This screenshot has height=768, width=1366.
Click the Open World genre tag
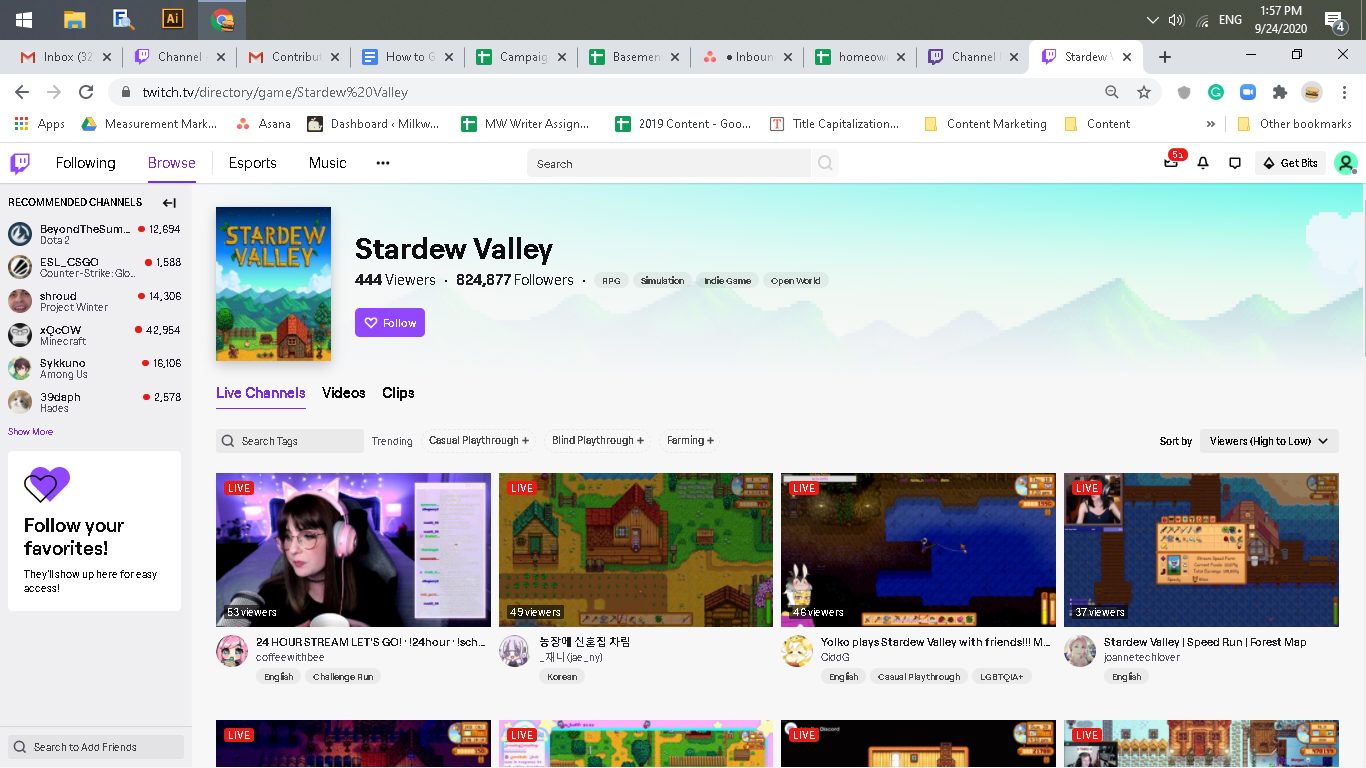point(796,281)
